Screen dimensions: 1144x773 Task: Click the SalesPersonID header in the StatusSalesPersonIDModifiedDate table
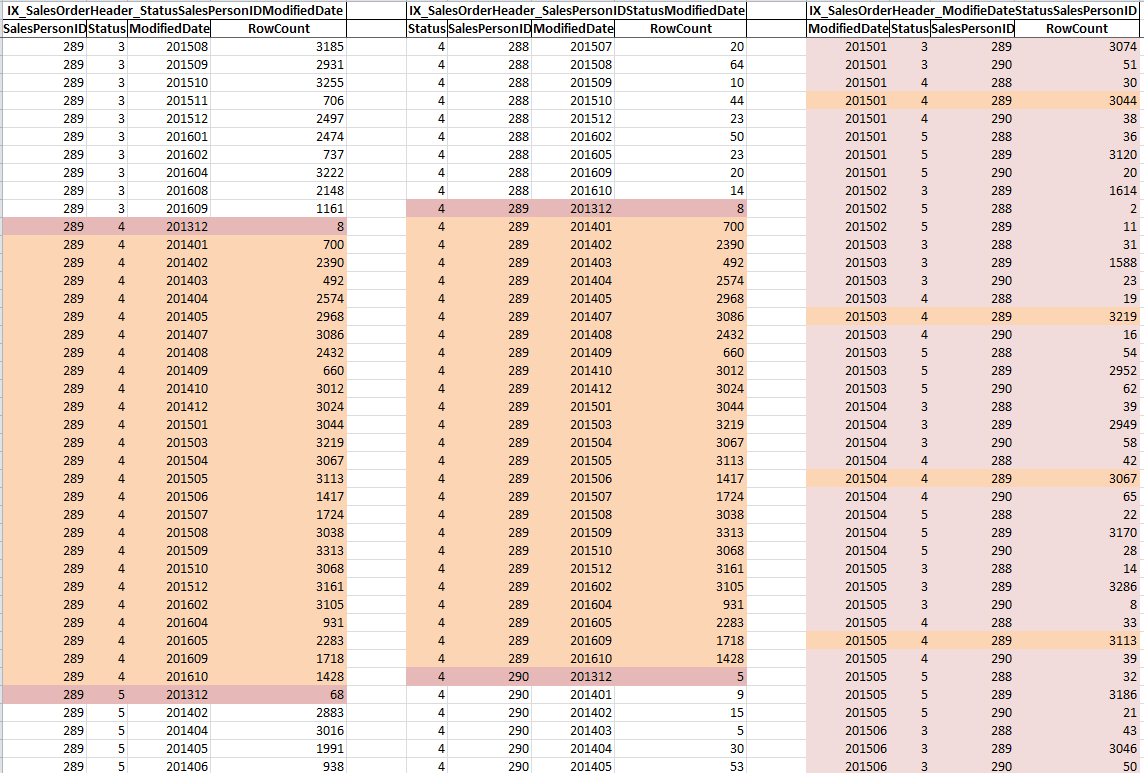pos(44,28)
